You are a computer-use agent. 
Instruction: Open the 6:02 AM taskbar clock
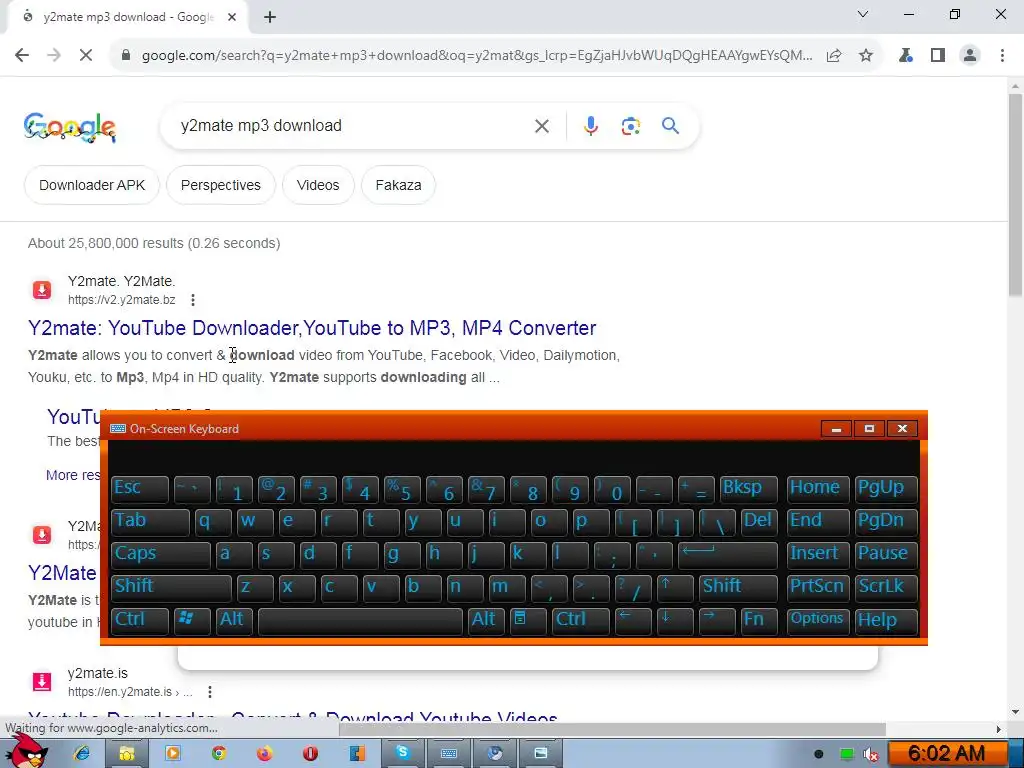947,754
